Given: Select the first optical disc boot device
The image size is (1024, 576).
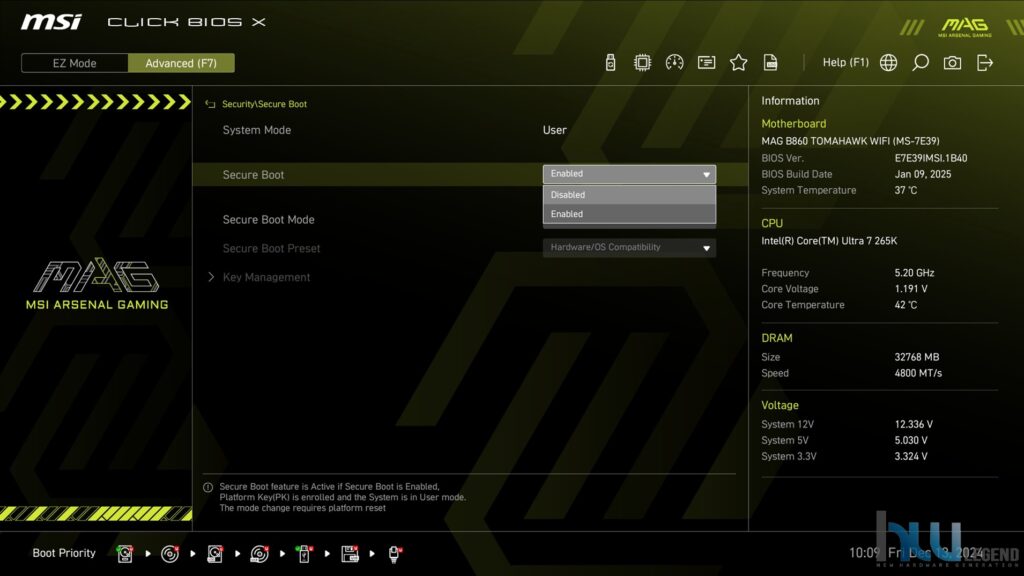Looking at the screenshot, I should [x=170, y=554].
